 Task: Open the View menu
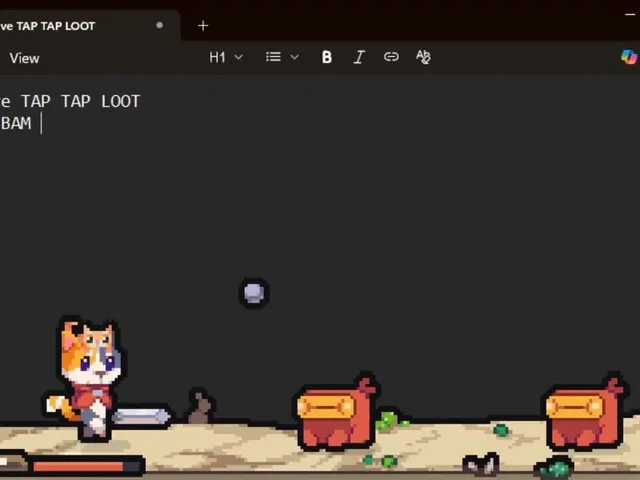pyautogui.click(x=24, y=58)
